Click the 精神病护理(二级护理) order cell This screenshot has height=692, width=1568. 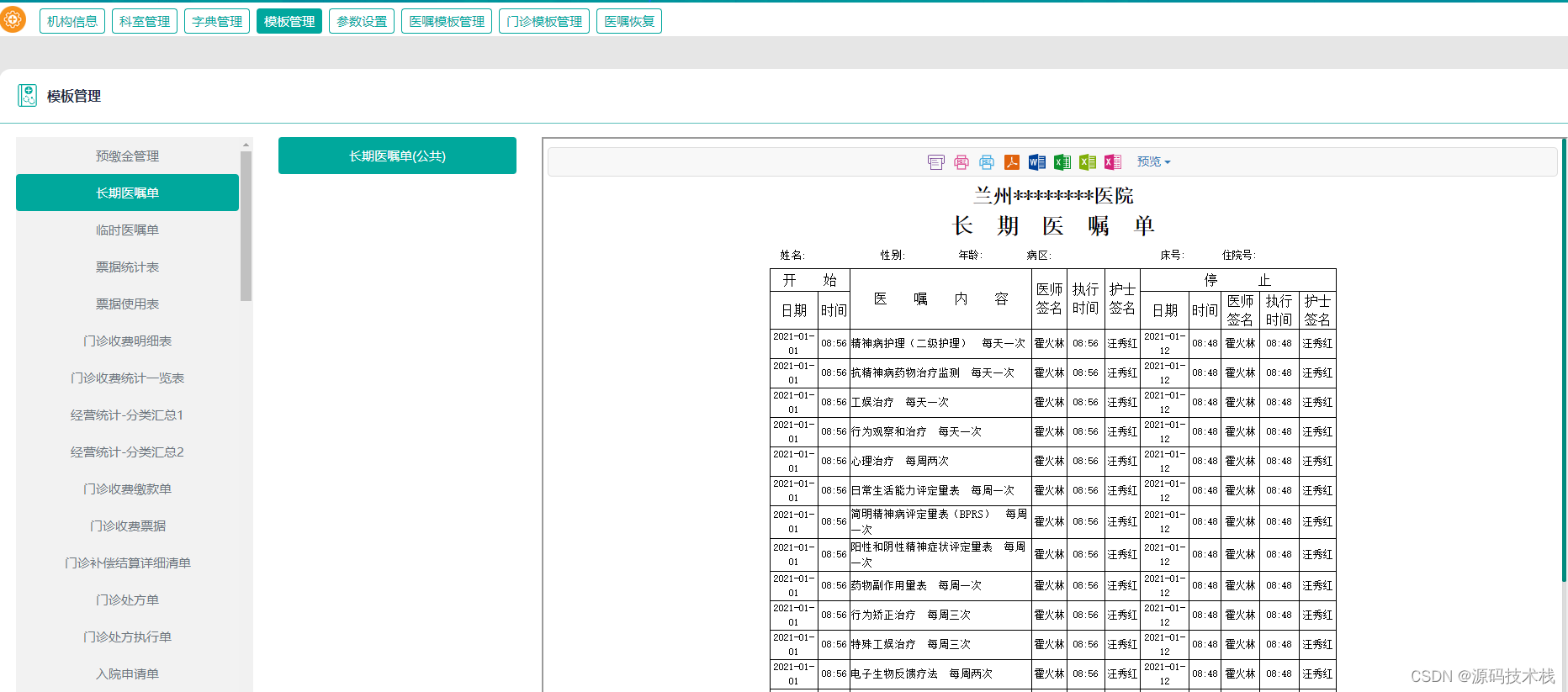click(940, 343)
